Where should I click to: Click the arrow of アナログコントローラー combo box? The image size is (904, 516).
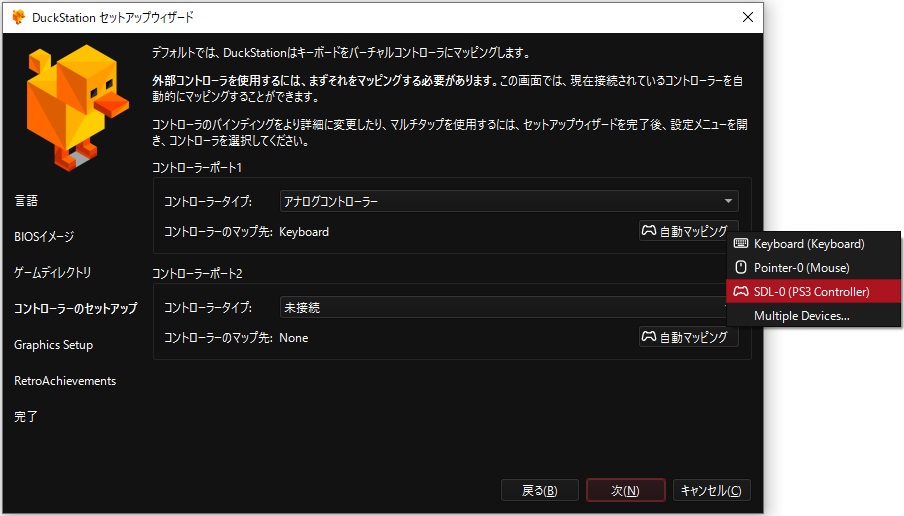click(728, 201)
